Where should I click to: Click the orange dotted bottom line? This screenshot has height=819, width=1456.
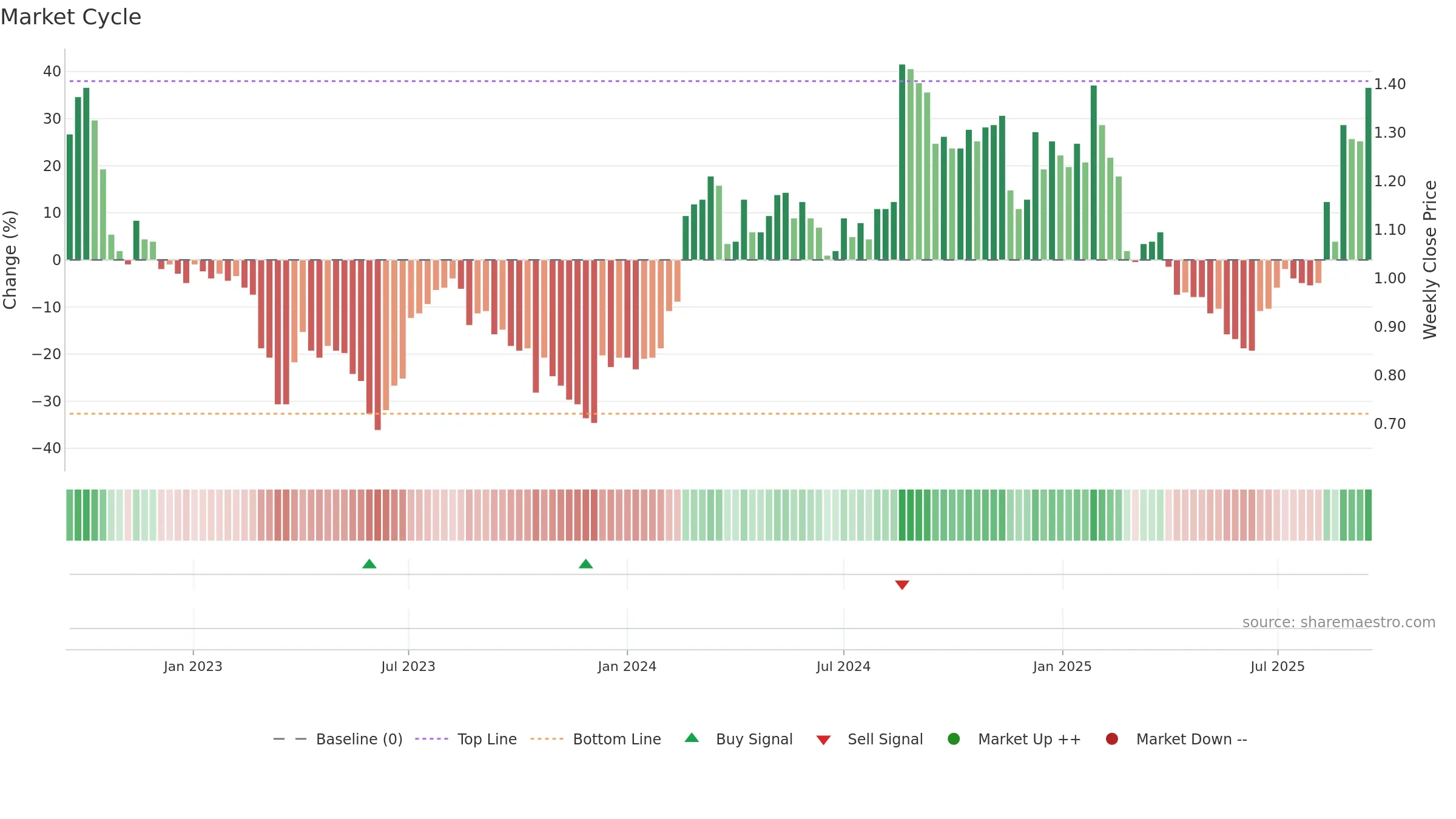[719, 414]
